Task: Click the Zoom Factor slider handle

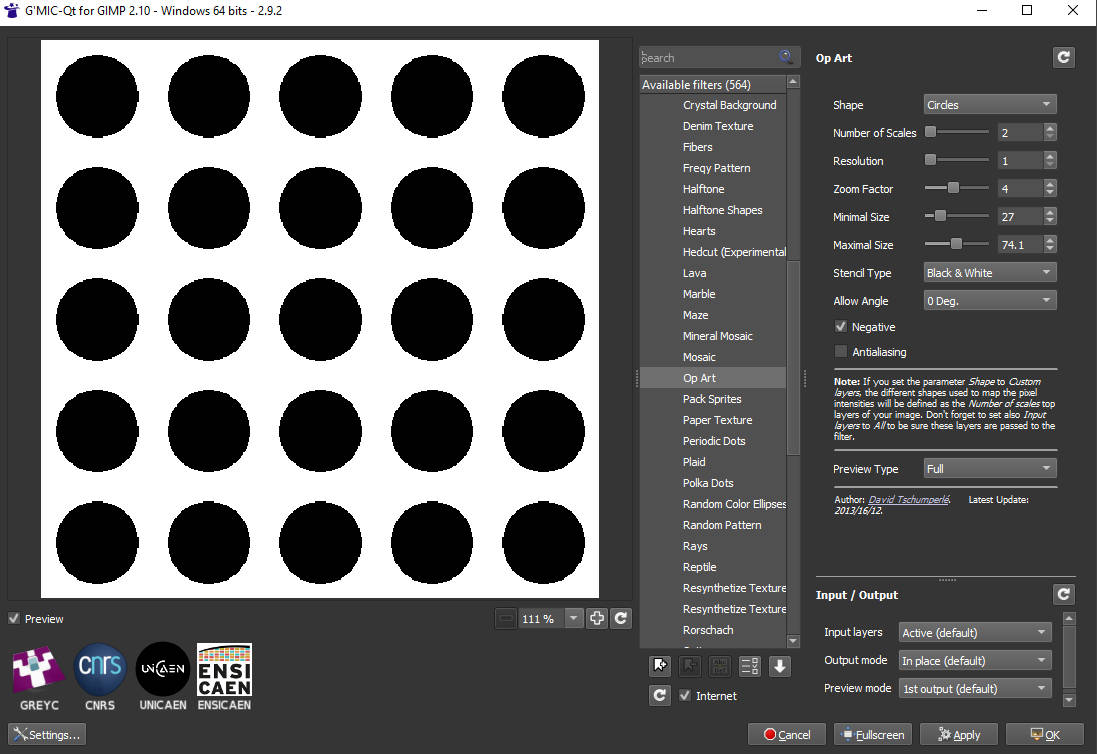Action: 953,188
